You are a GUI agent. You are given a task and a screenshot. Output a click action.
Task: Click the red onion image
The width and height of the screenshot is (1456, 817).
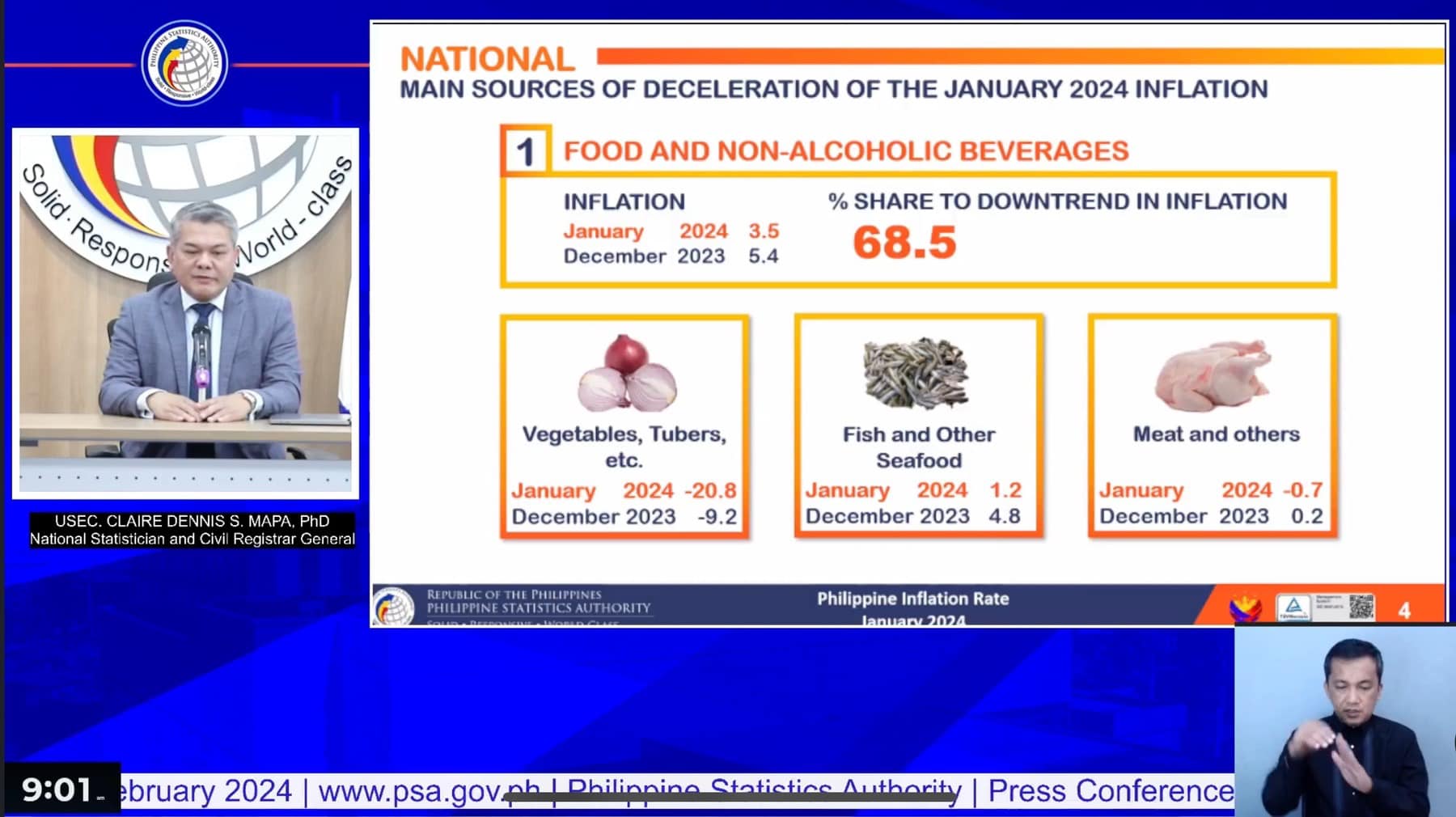[x=627, y=373]
